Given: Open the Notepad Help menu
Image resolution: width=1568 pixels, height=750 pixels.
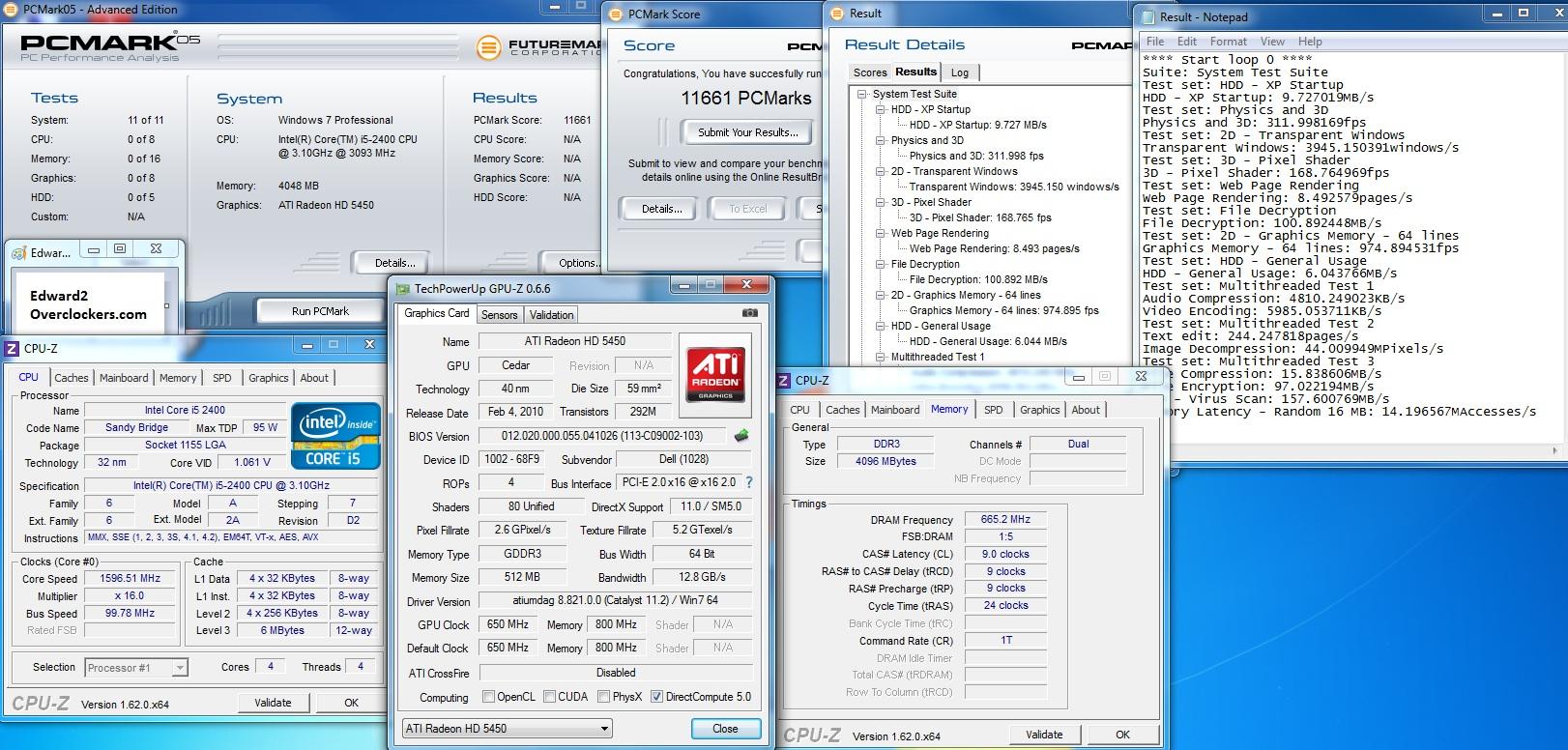Looking at the screenshot, I should pos(1310,42).
